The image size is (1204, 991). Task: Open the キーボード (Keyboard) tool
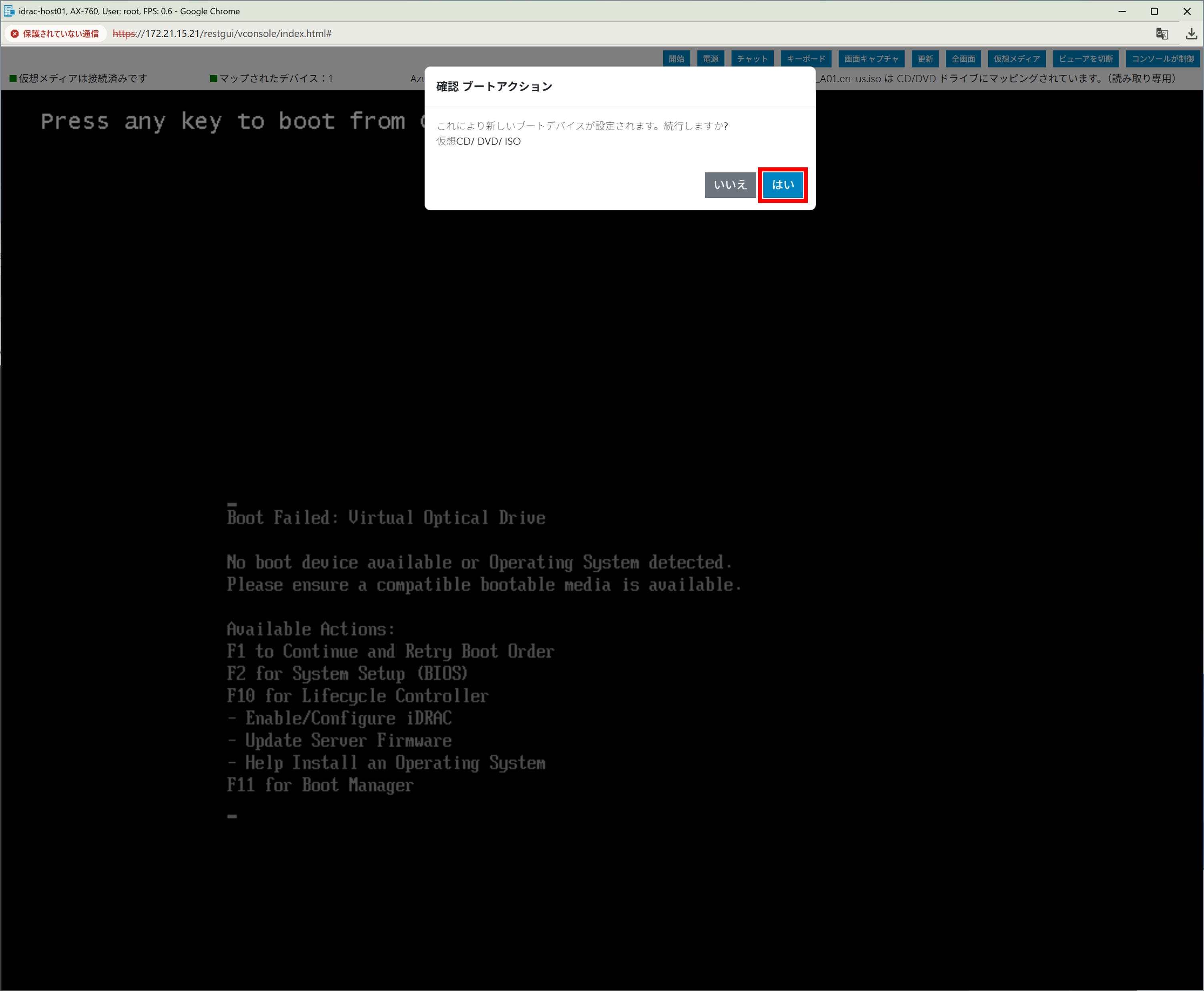pyautogui.click(x=806, y=59)
